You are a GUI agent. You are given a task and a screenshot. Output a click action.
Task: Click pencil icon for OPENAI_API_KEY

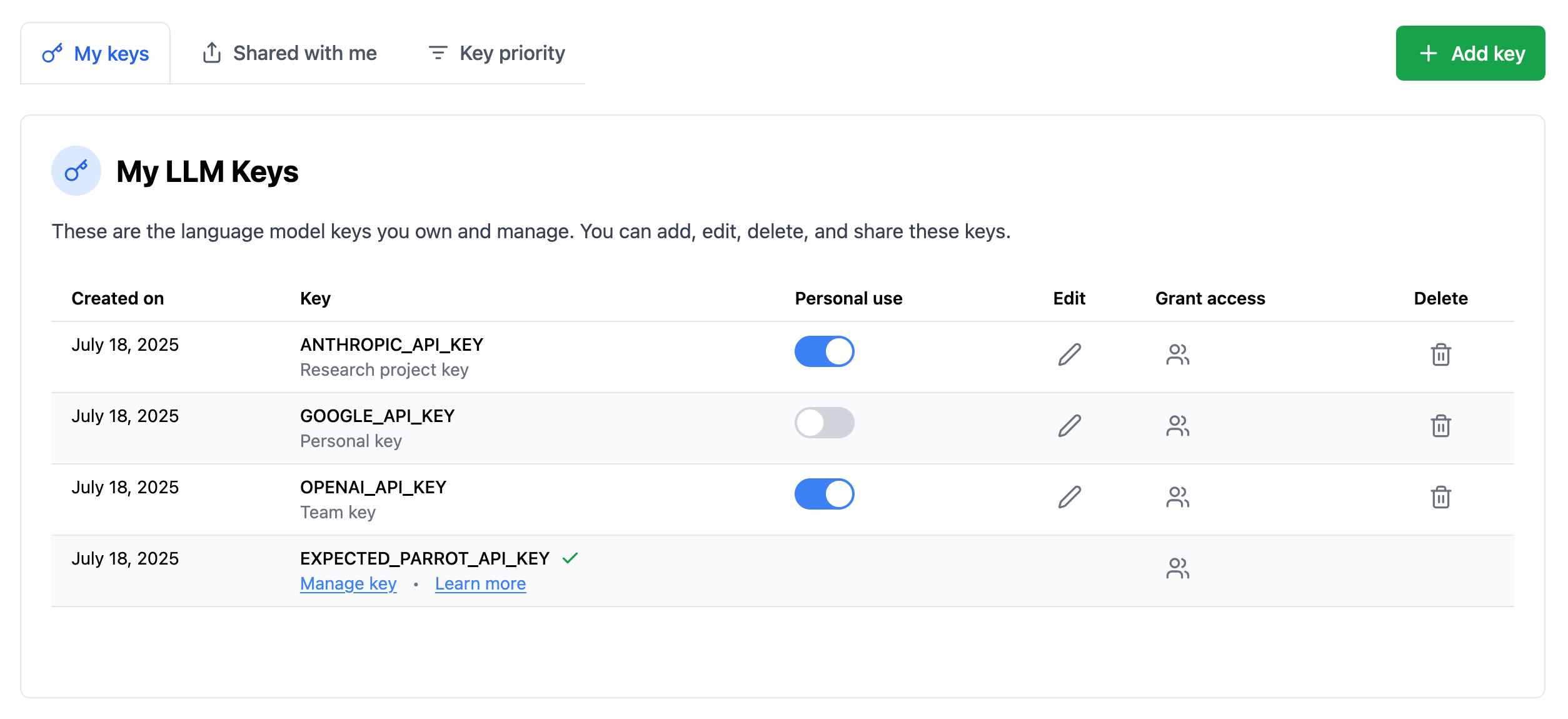pos(1069,497)
